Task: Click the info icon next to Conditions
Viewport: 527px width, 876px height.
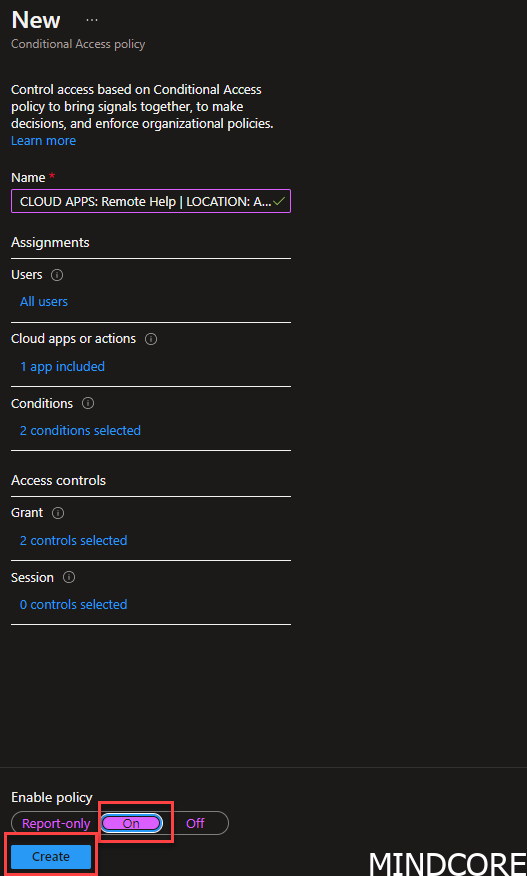Action: 88,403
